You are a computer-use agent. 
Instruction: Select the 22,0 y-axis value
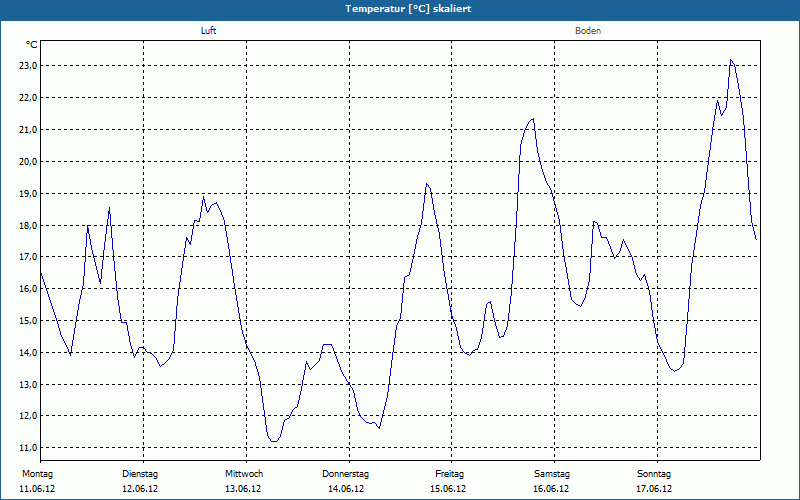point(28,98)
